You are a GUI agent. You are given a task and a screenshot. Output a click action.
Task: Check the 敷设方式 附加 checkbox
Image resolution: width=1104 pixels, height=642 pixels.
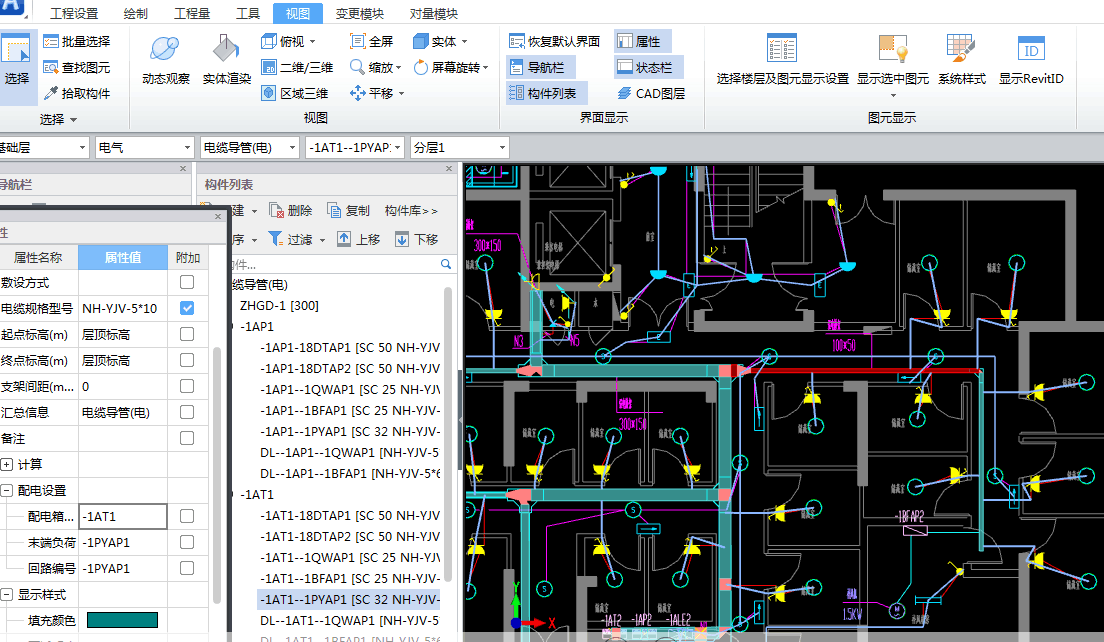[187, 282]
